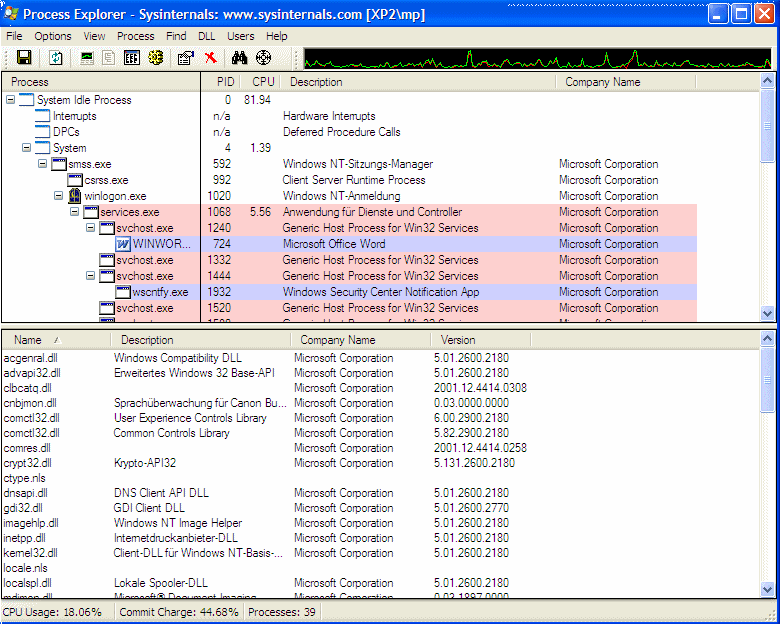780x624 pixels.
Task: Click the process list scroll up arrow
Action: (767, 80)
